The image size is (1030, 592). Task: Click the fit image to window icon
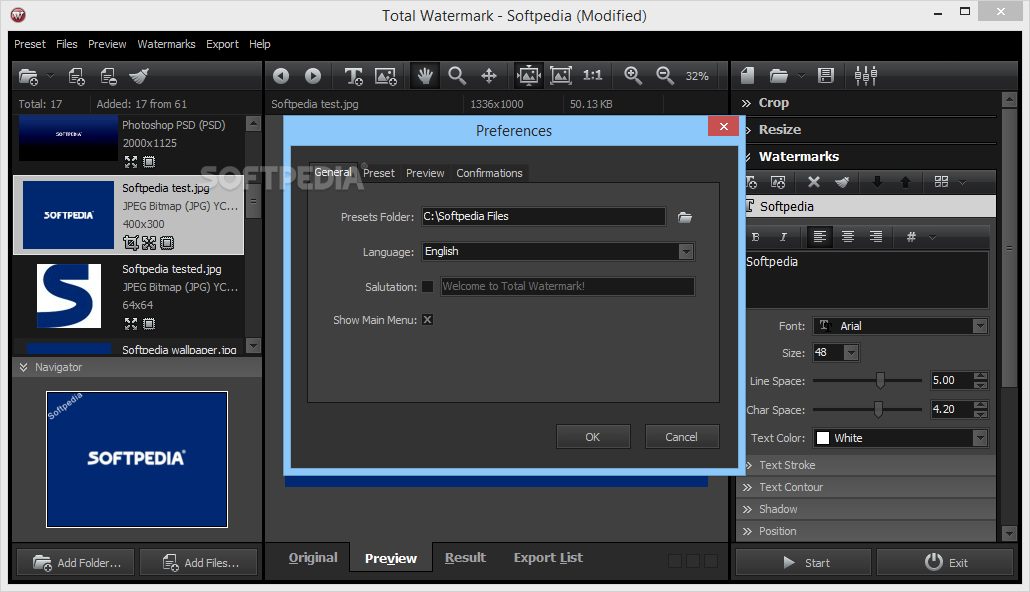point(529,76)
